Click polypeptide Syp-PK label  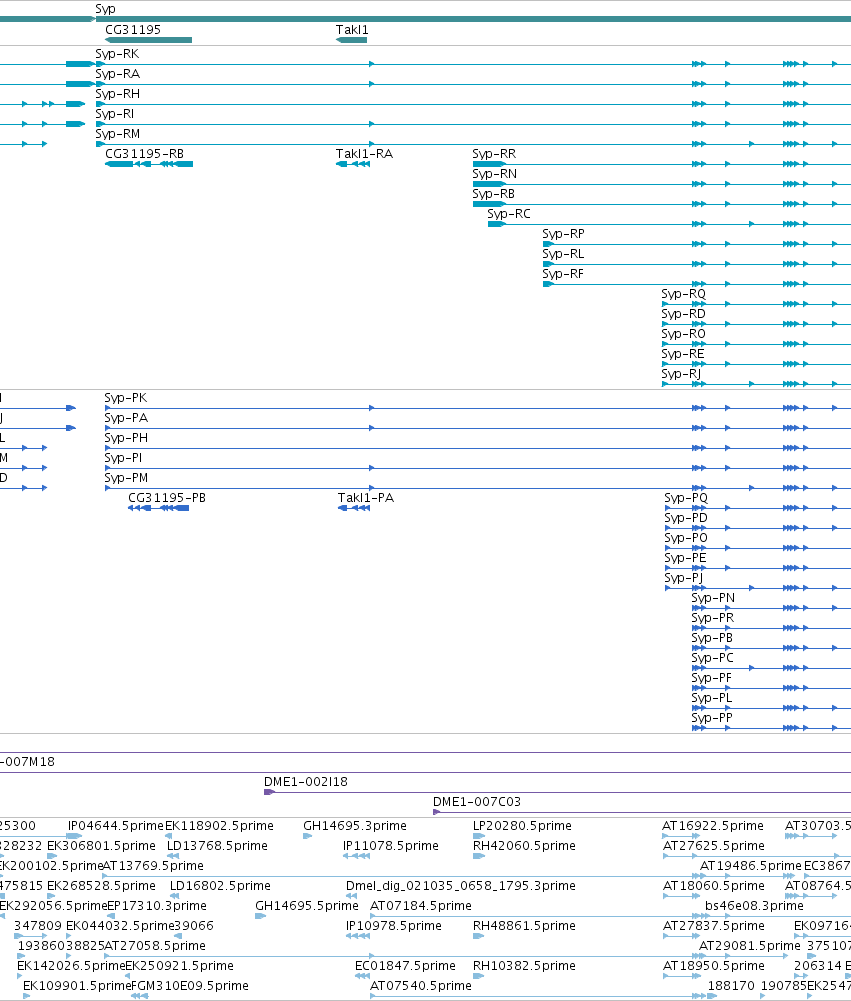126,398
